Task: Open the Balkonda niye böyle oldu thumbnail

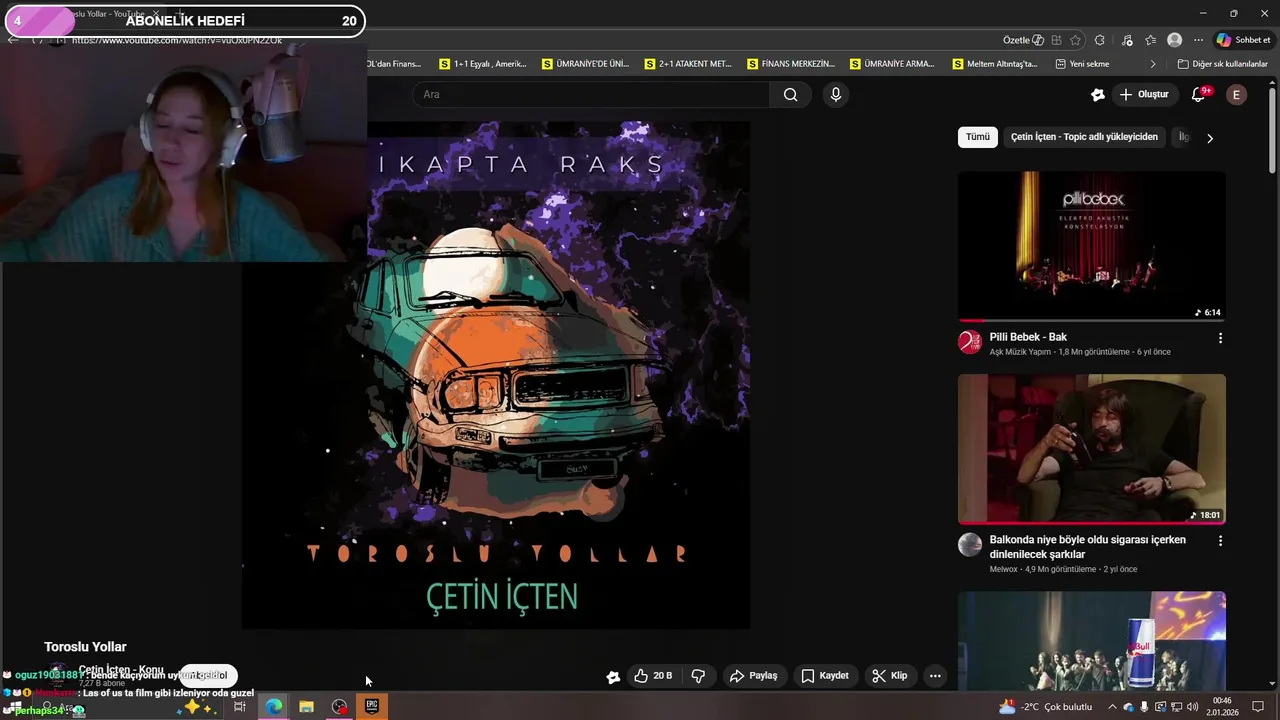Action: coord(1092,449)
